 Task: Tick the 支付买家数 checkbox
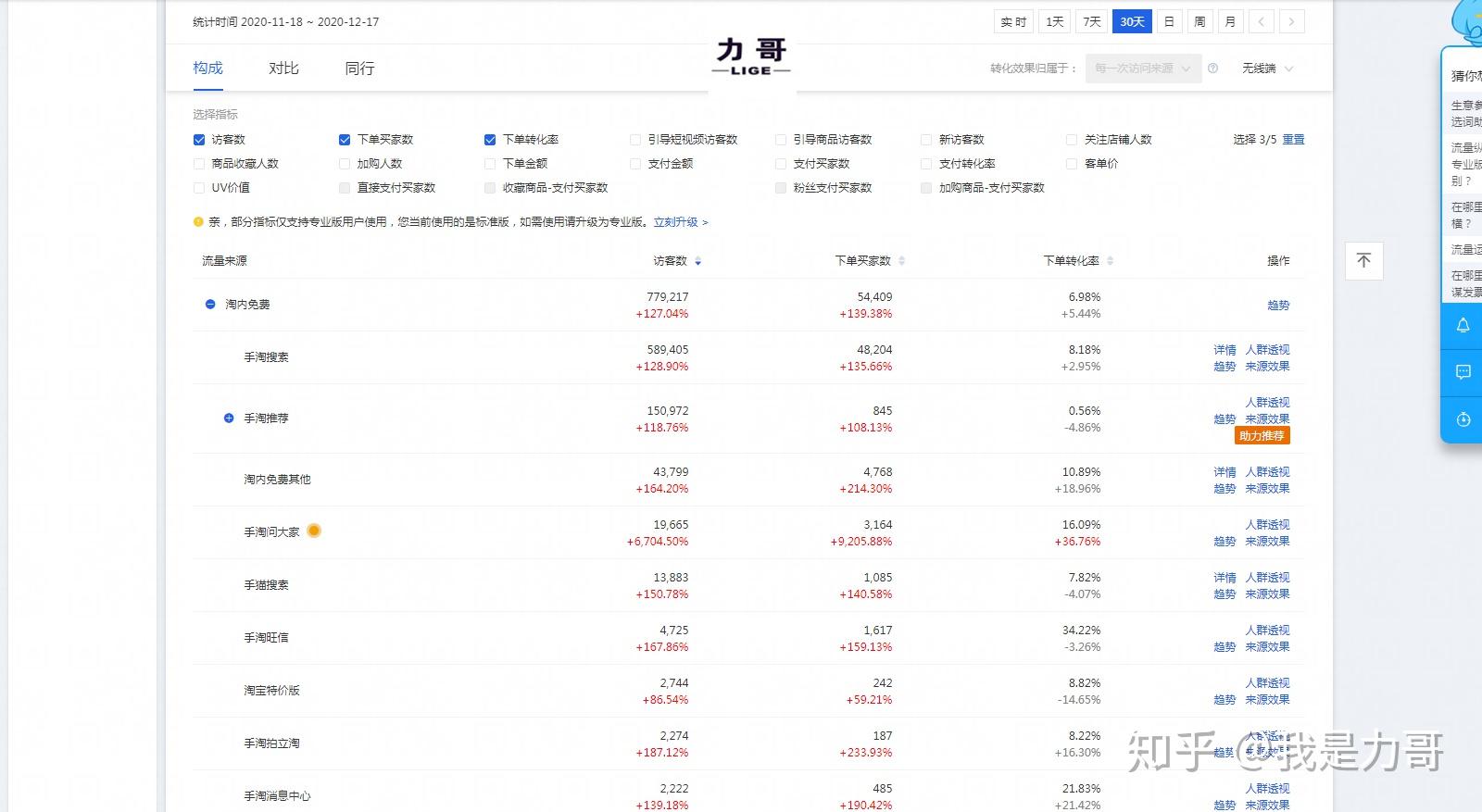(781, 164)
